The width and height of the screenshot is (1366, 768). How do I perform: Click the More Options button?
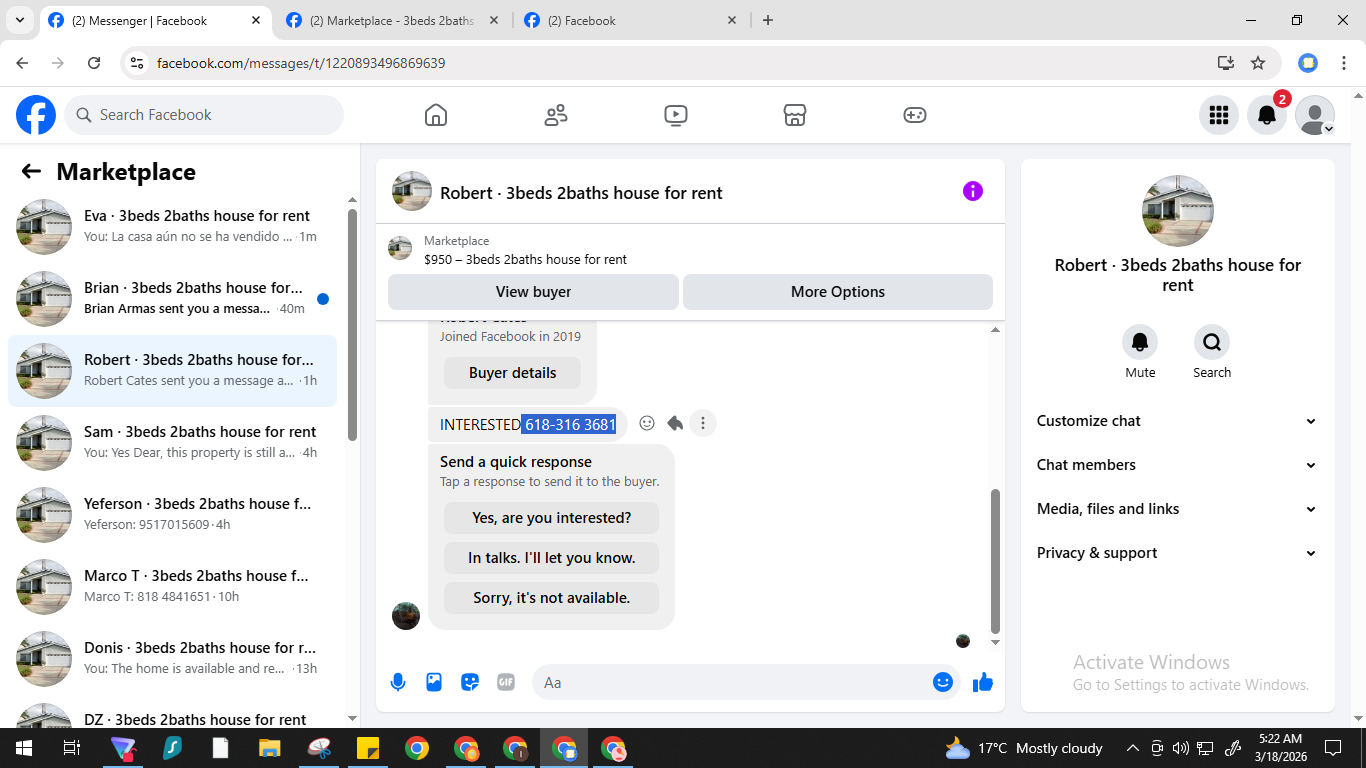(838, 292)
